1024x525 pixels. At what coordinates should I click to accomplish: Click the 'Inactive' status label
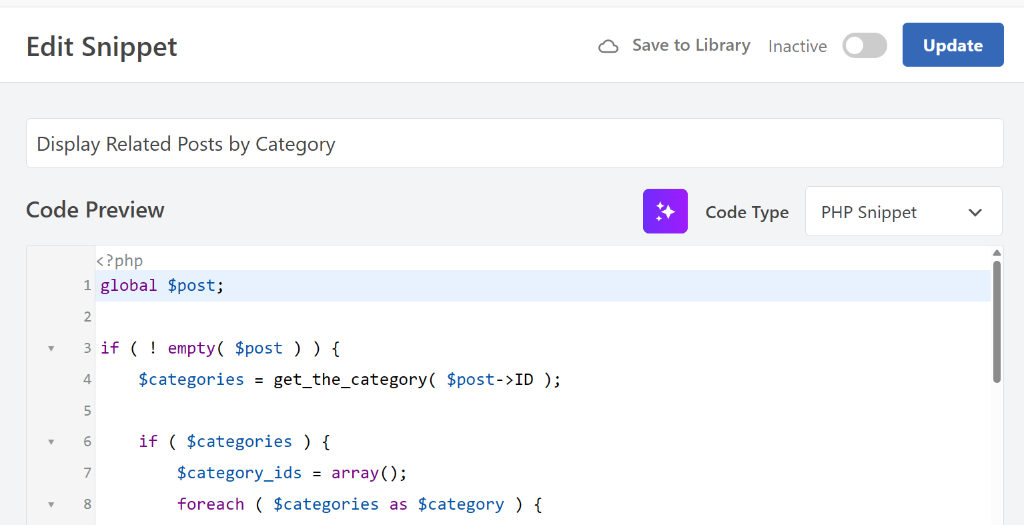click(797, 46)
